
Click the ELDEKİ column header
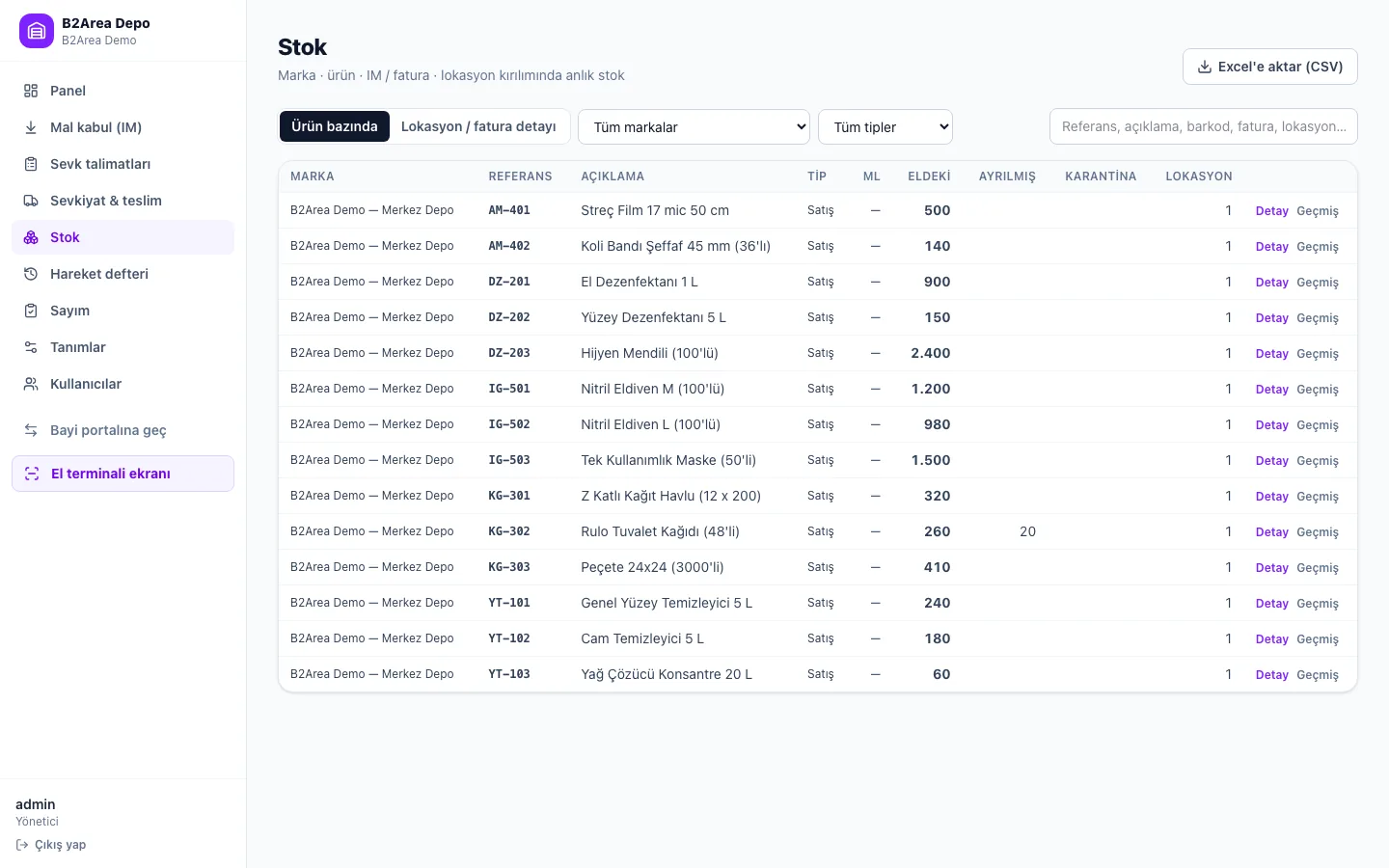pos(929,176)
